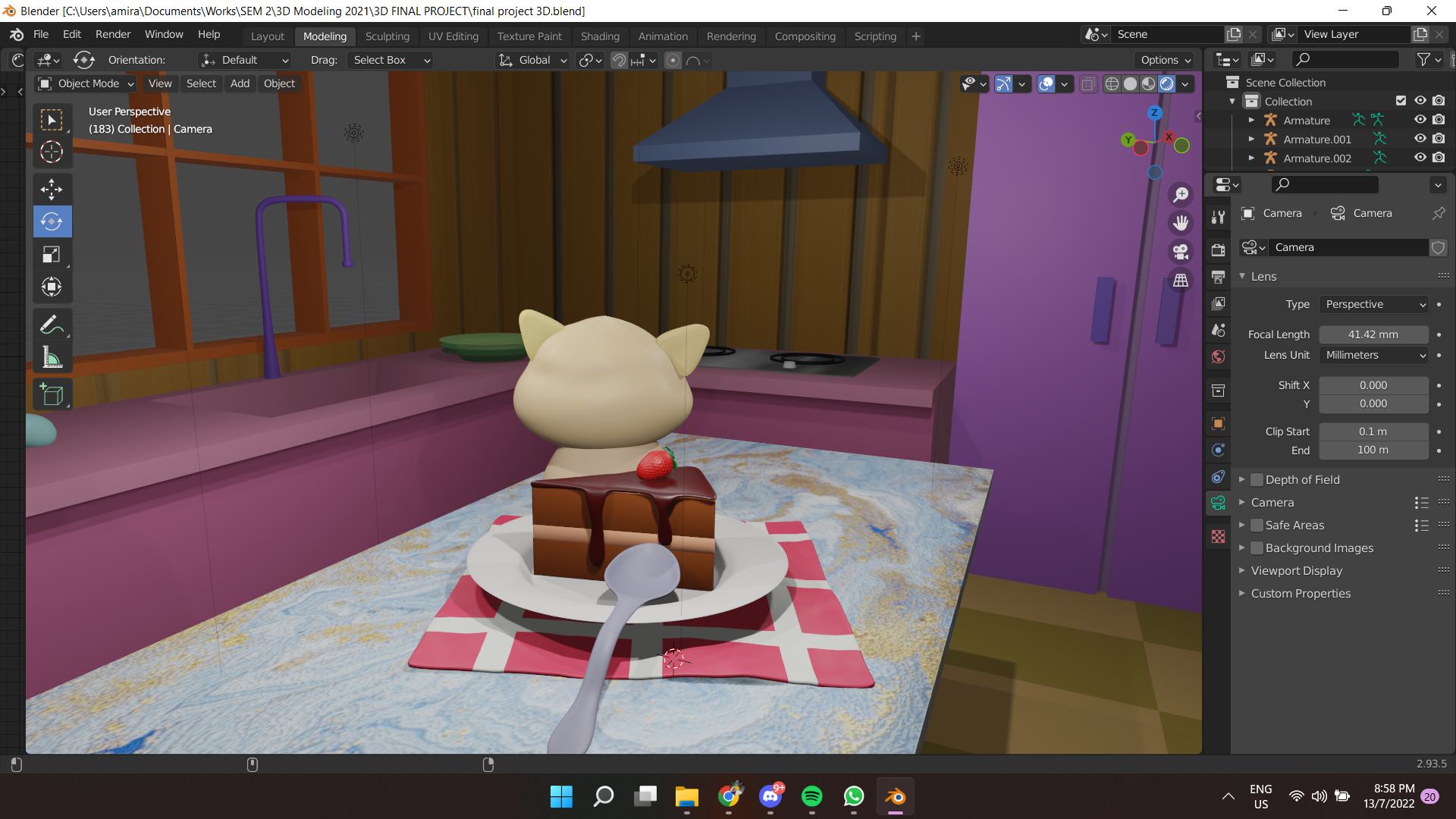Select the Measure tool
The image size is (1456, 819).
[52, 356]
